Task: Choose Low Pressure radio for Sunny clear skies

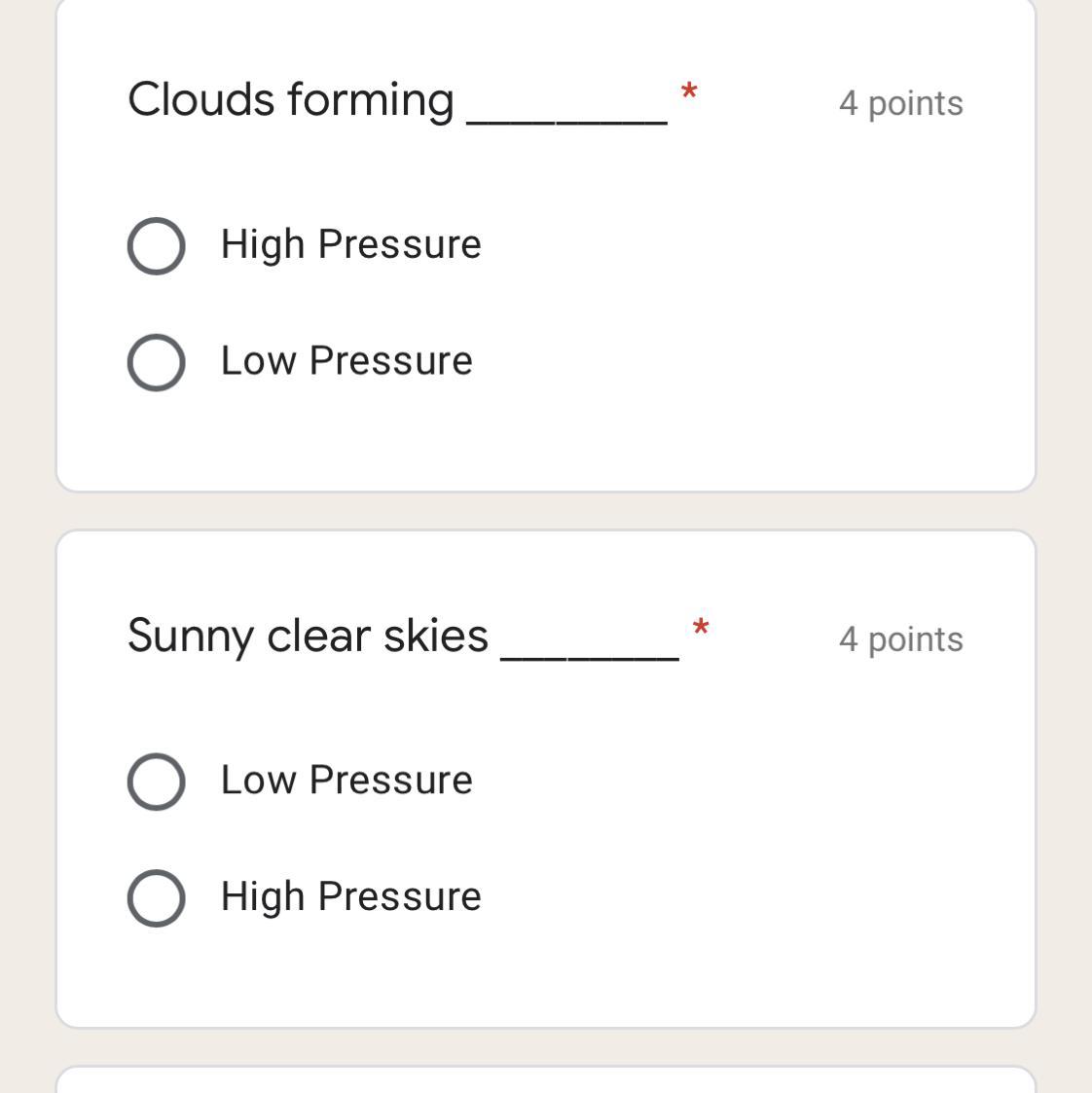Action: pyautogui.click(x=156, y=781)
